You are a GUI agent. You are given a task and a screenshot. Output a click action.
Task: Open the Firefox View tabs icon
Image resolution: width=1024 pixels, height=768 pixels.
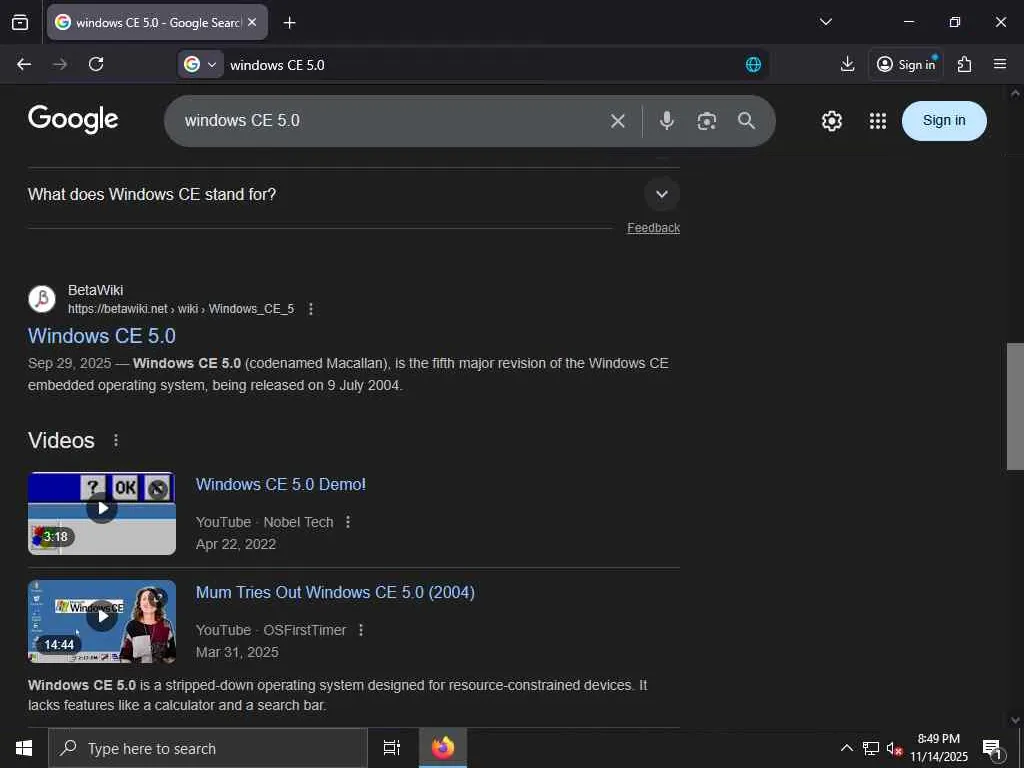pos(20,22)
